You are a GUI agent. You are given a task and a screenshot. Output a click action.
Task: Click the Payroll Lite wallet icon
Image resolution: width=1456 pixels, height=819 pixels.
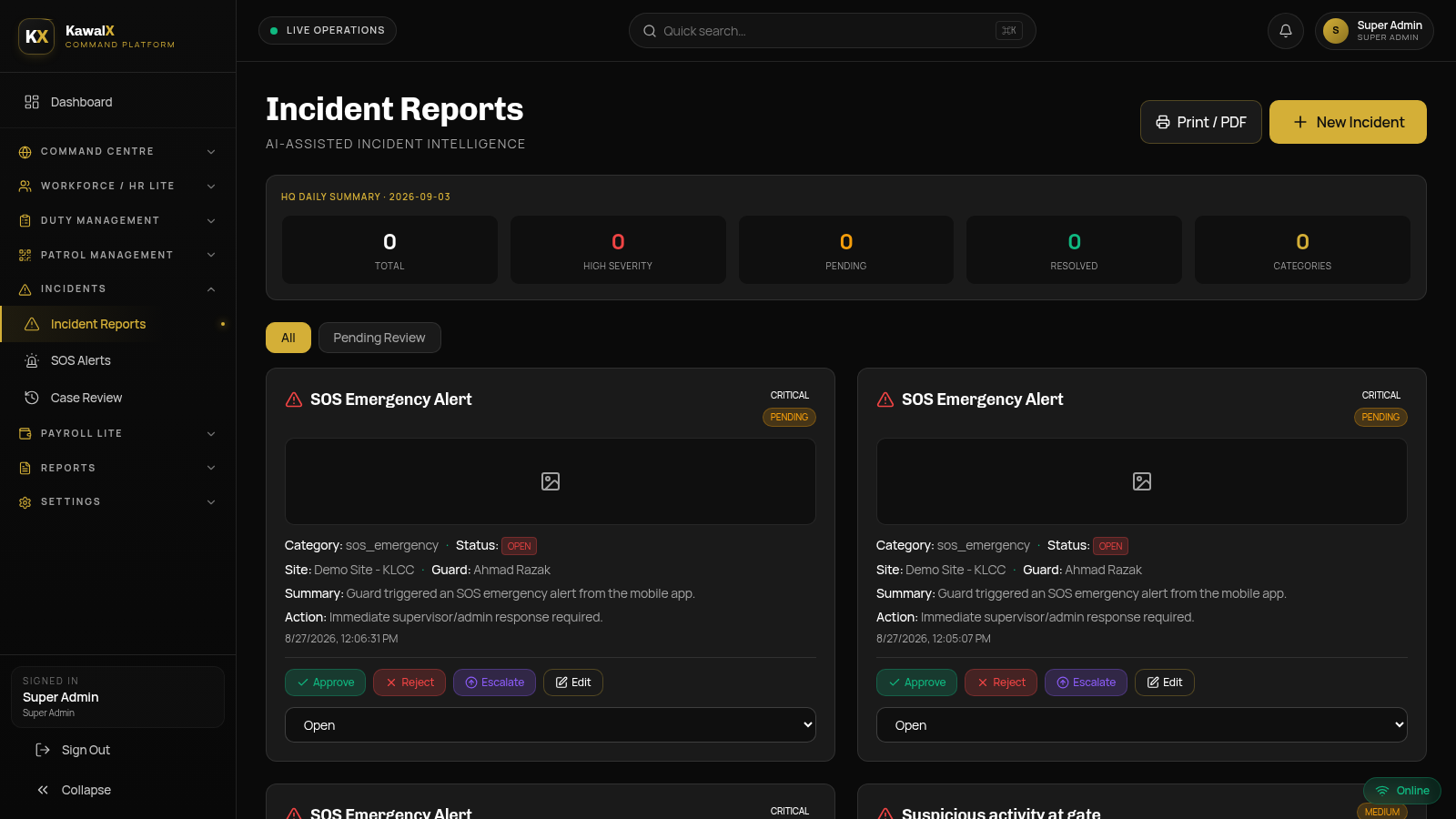pos(25,434)
